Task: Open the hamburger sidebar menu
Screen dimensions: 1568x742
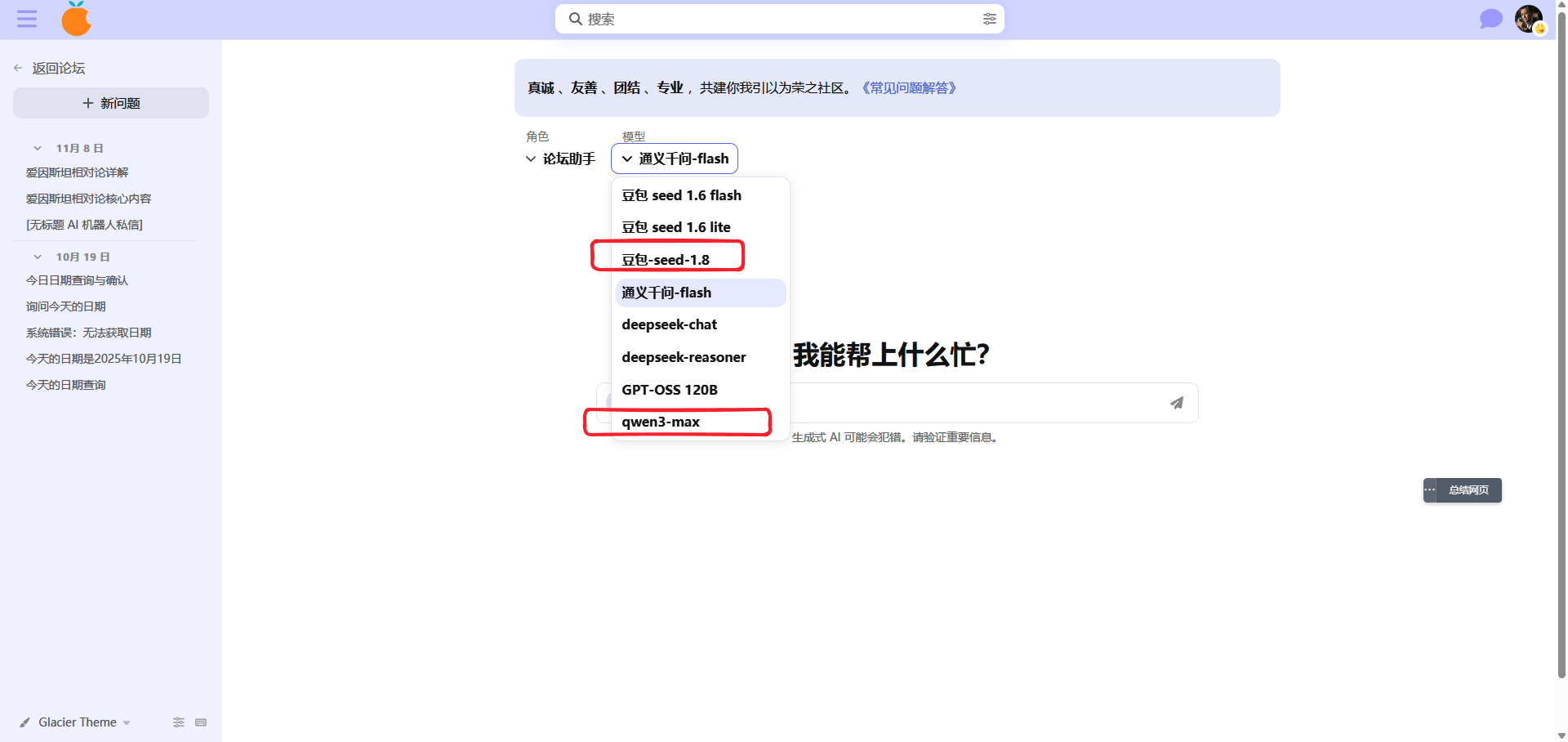Action: pos(27,19)
